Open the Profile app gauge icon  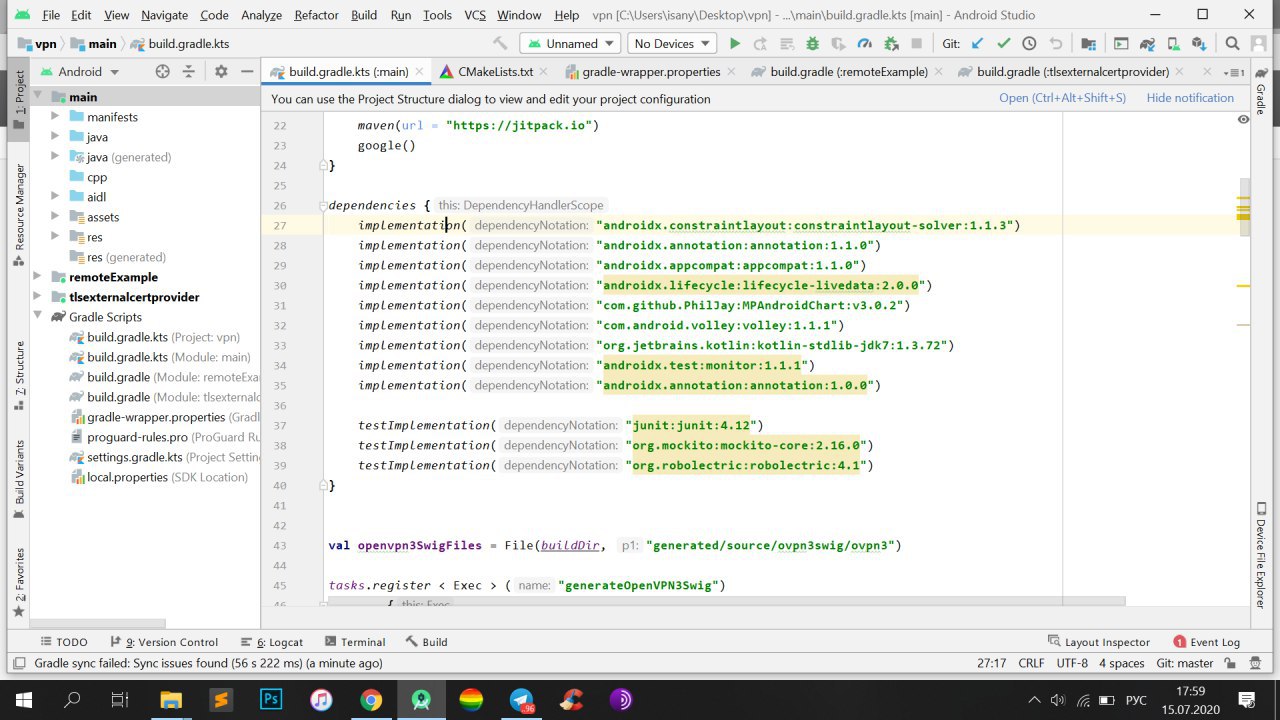coord(864,44)
